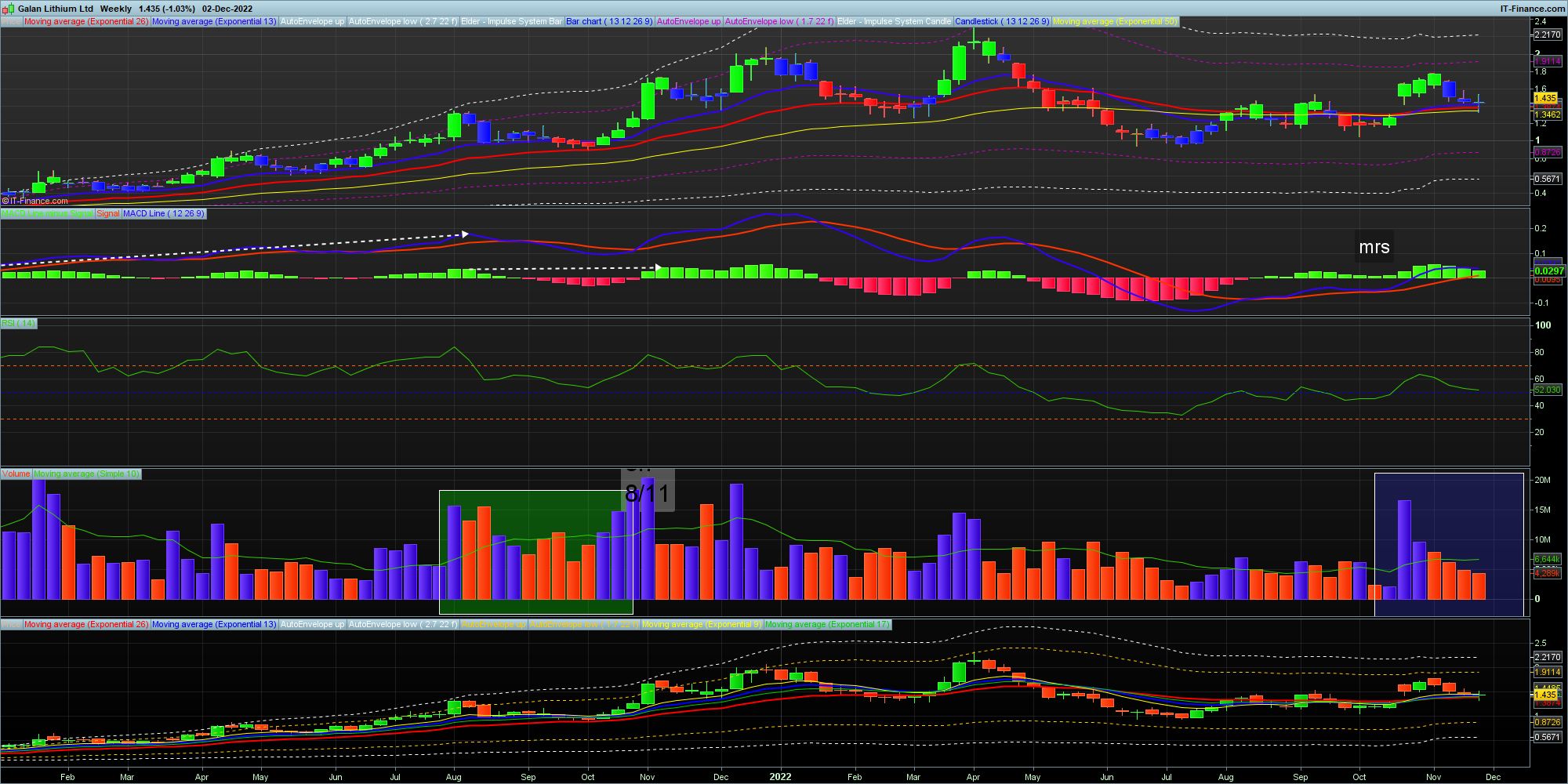Click the 'Moving average (Exponential 9)' label
The height and width of the screenshot is (784, 1568).
click(x=702, y=624)
